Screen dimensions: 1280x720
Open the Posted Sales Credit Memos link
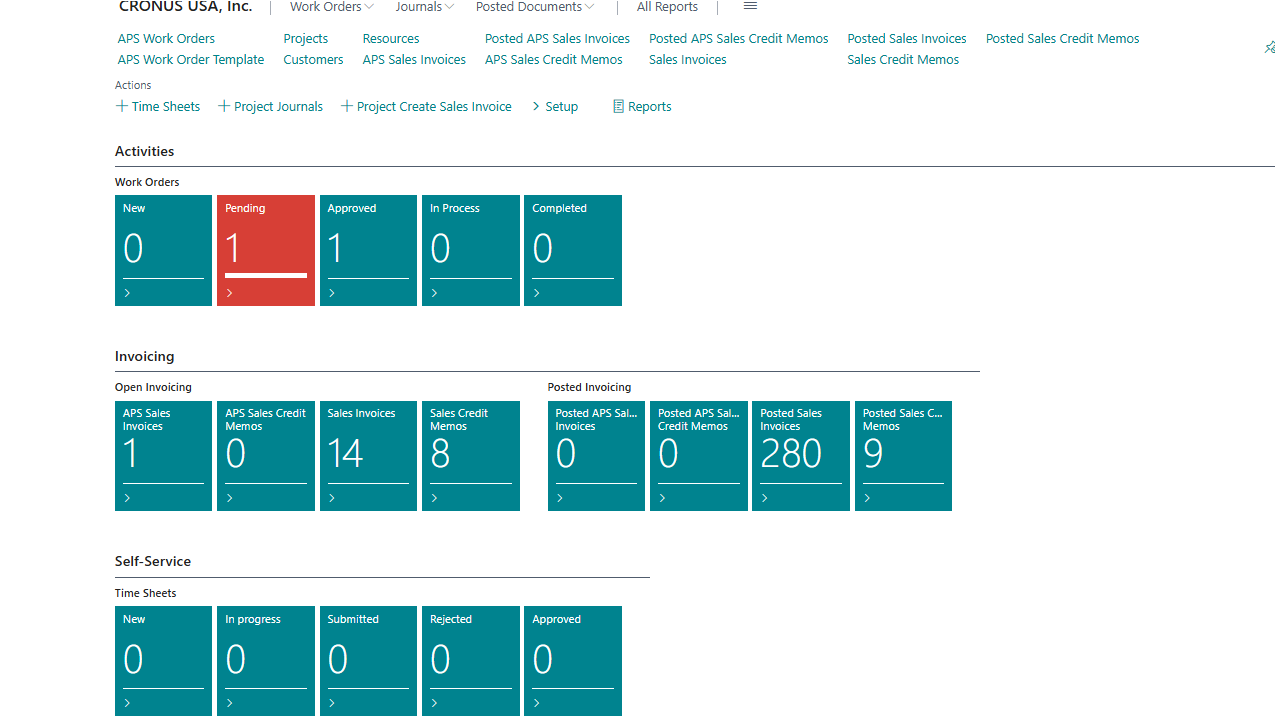1062,38
